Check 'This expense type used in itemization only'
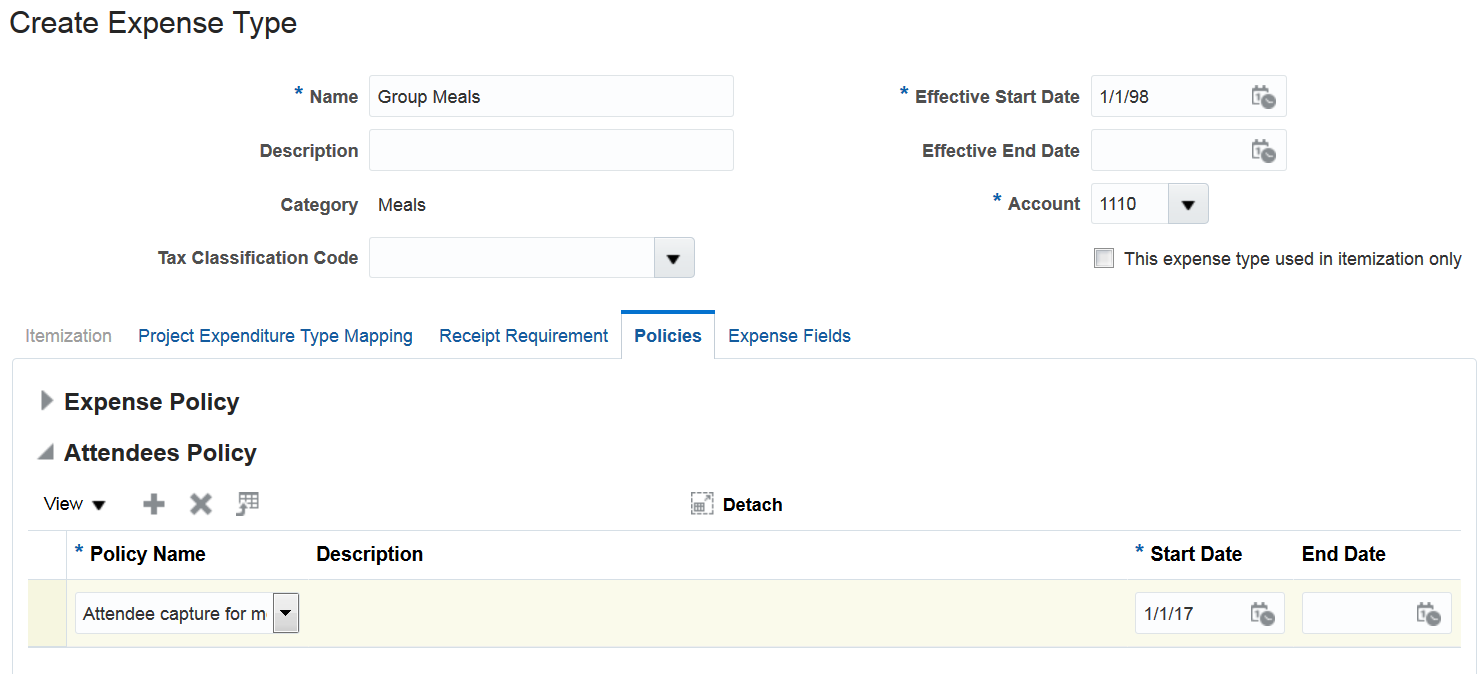 click(1104, 259)
